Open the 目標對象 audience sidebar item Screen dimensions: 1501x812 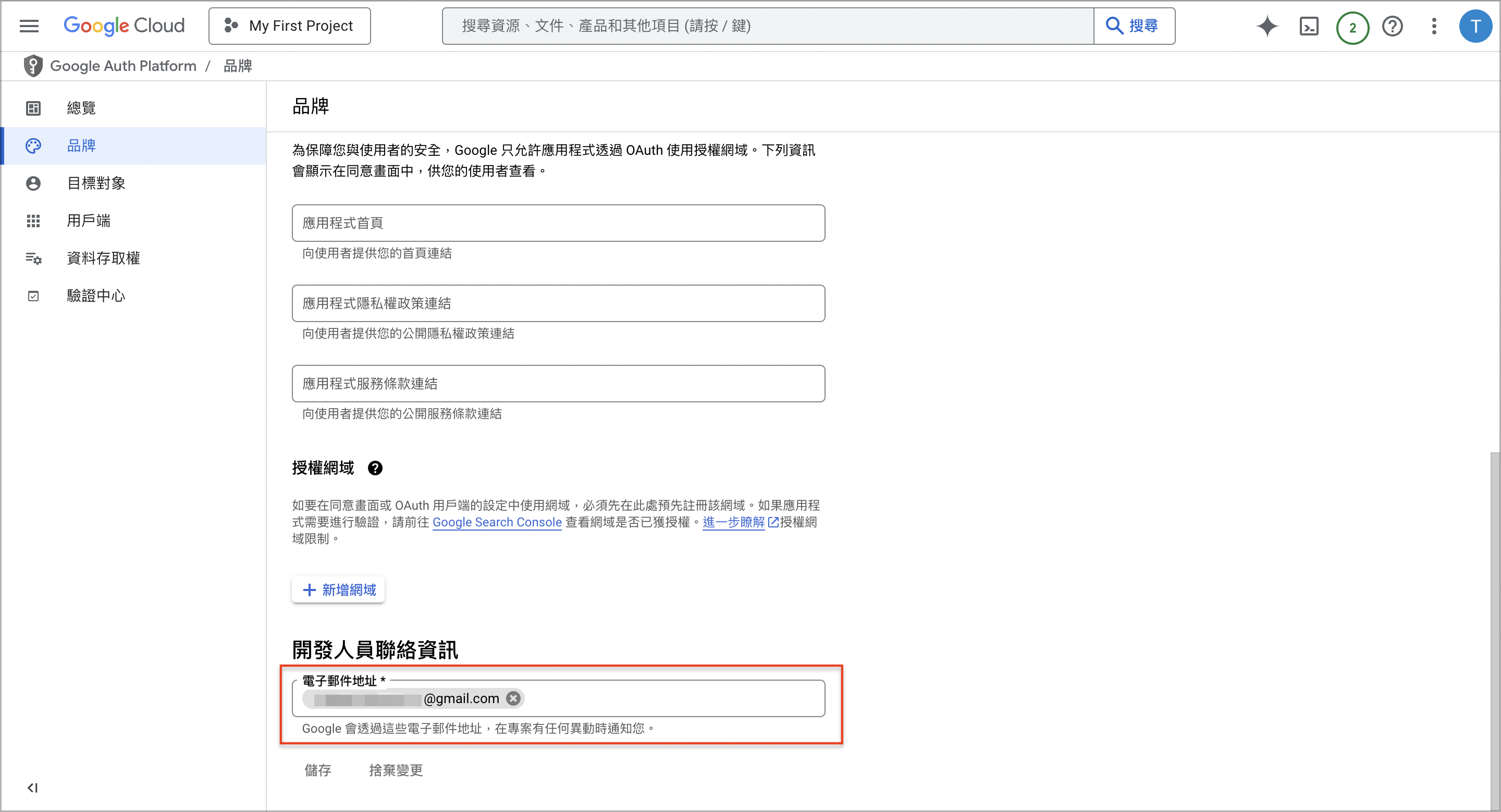pyautogui.click(x=133, y=183)
